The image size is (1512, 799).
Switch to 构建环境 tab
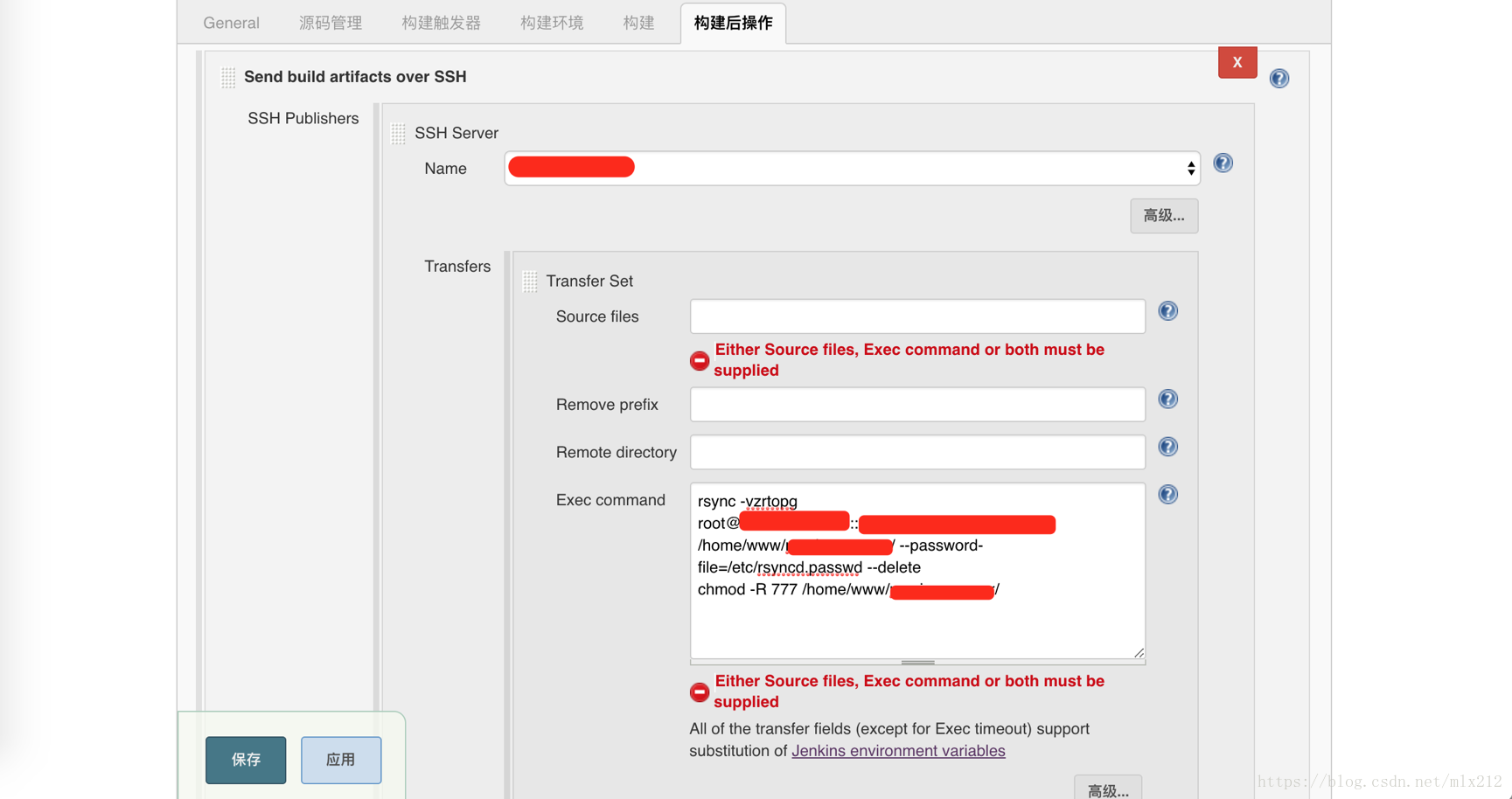[x=552, y=23]
